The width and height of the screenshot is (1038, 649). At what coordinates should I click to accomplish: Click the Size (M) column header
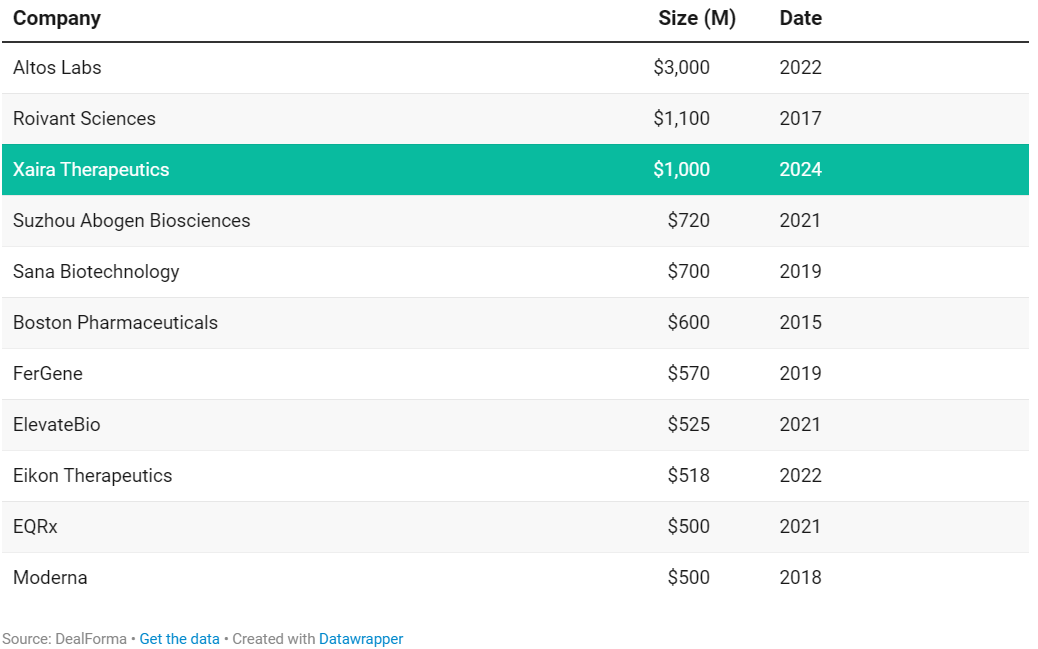(696, 18)
